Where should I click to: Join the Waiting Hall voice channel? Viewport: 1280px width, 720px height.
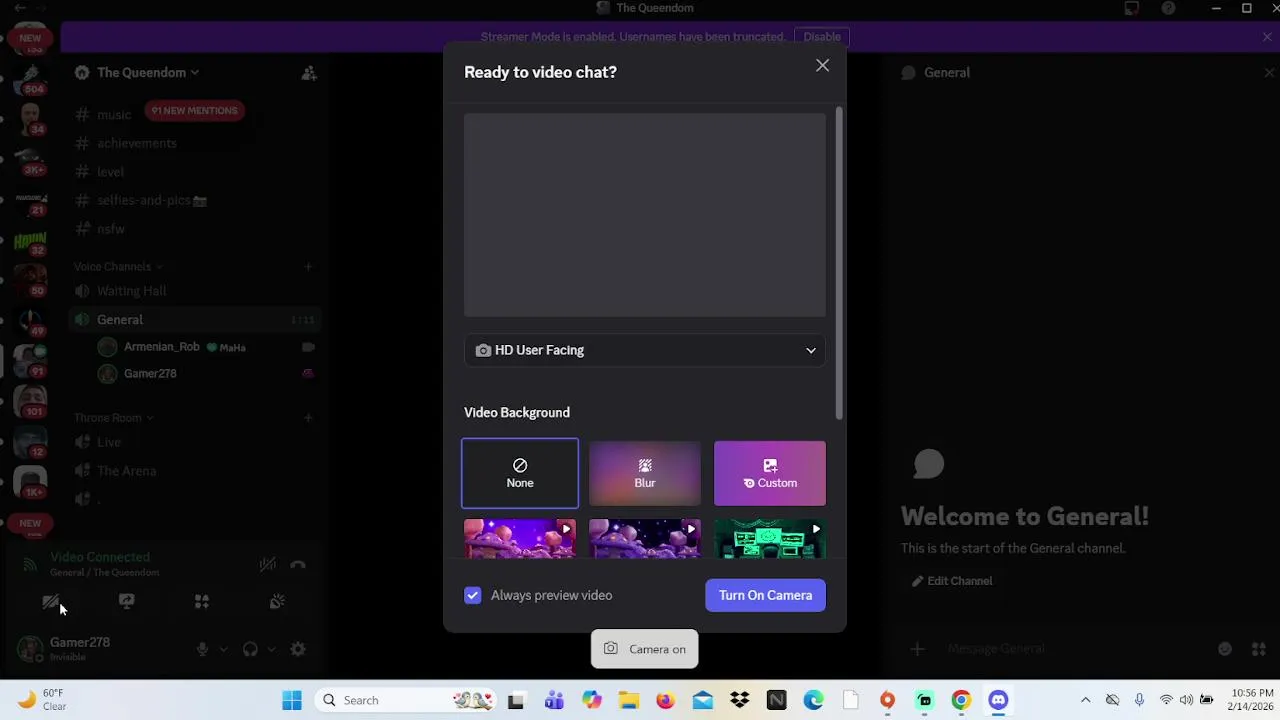point(131,291)
